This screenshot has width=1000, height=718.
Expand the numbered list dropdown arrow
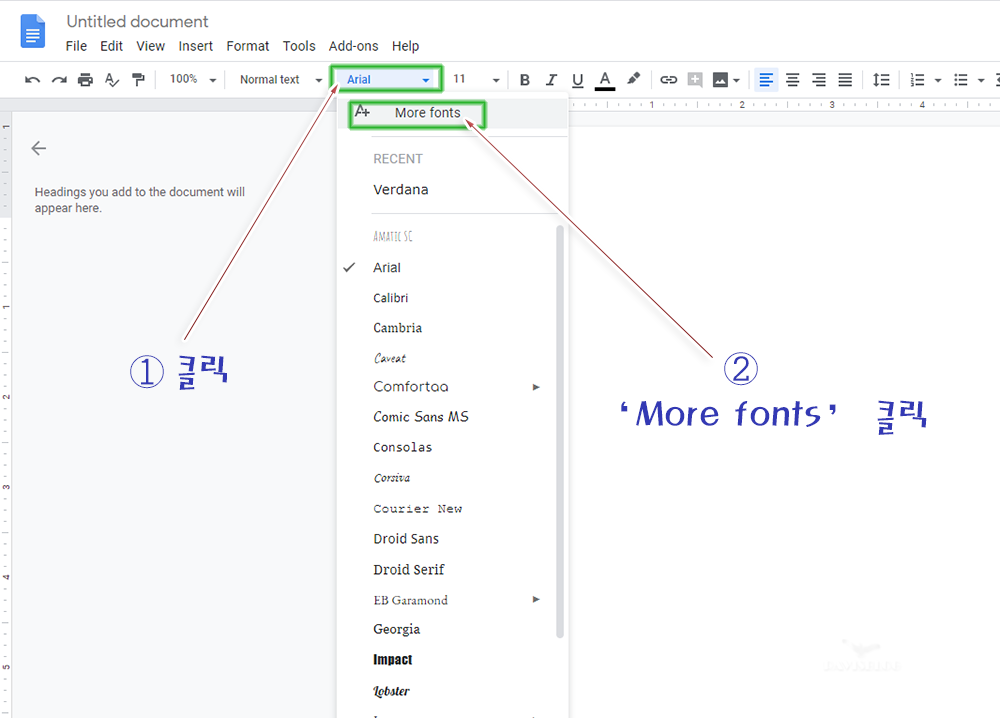[x=938, y=80]
